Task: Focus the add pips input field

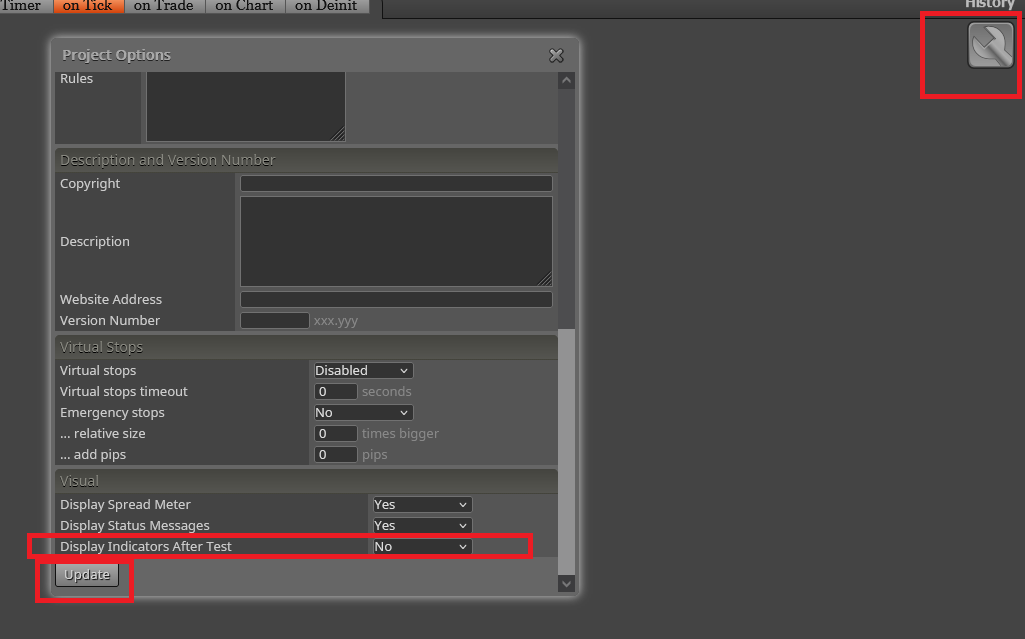Action: 335,454
